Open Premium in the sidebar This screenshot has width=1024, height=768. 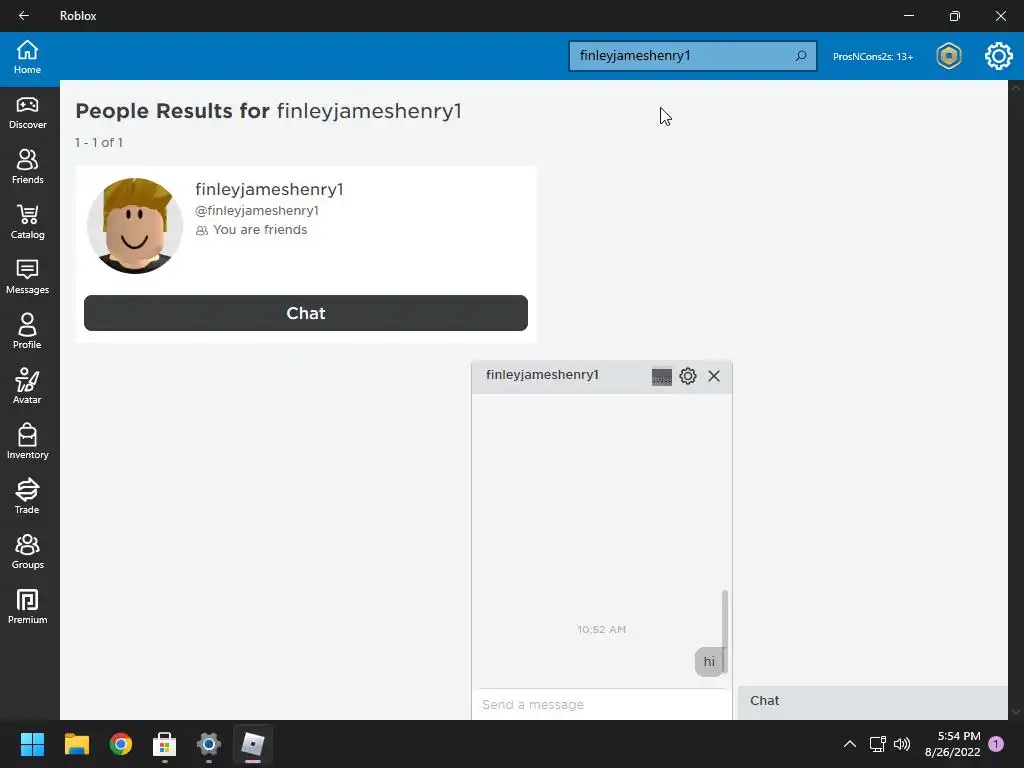click(x=27, y=607)
